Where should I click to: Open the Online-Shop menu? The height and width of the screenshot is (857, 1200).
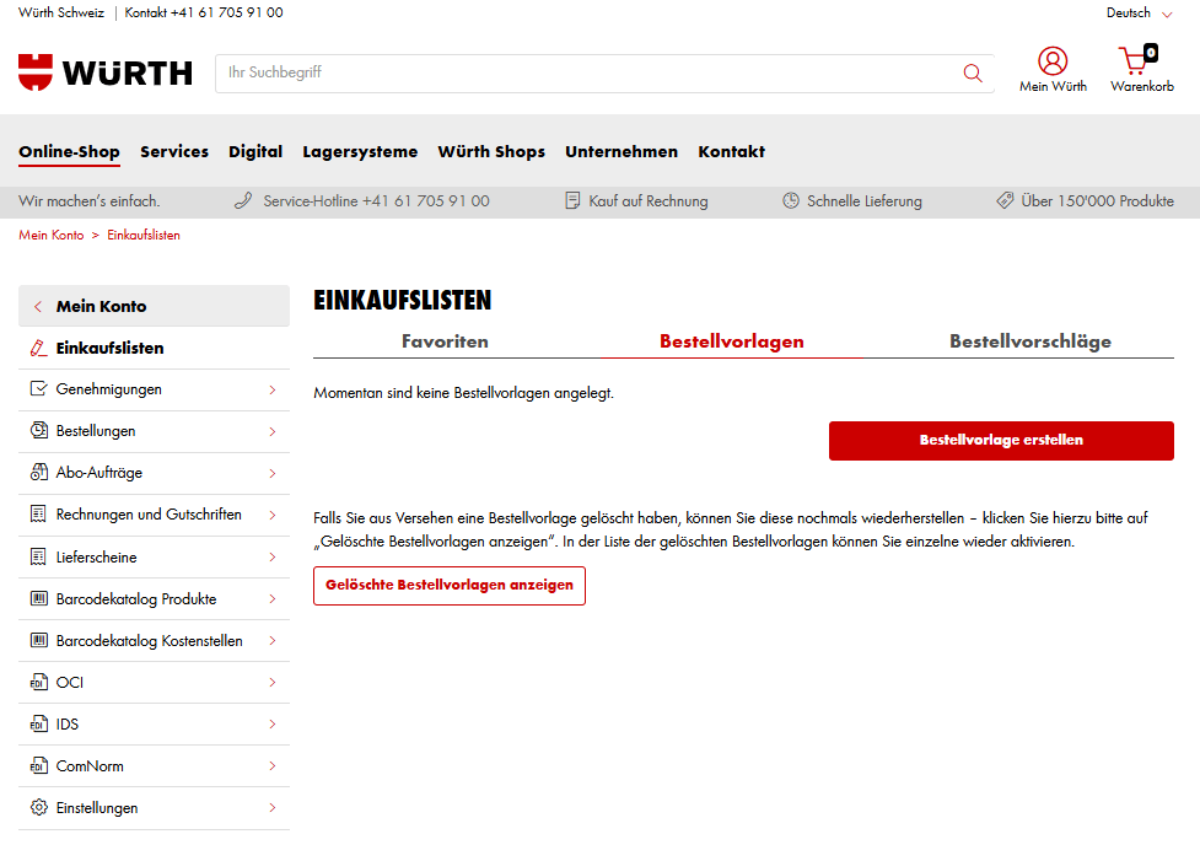(69, 152)
